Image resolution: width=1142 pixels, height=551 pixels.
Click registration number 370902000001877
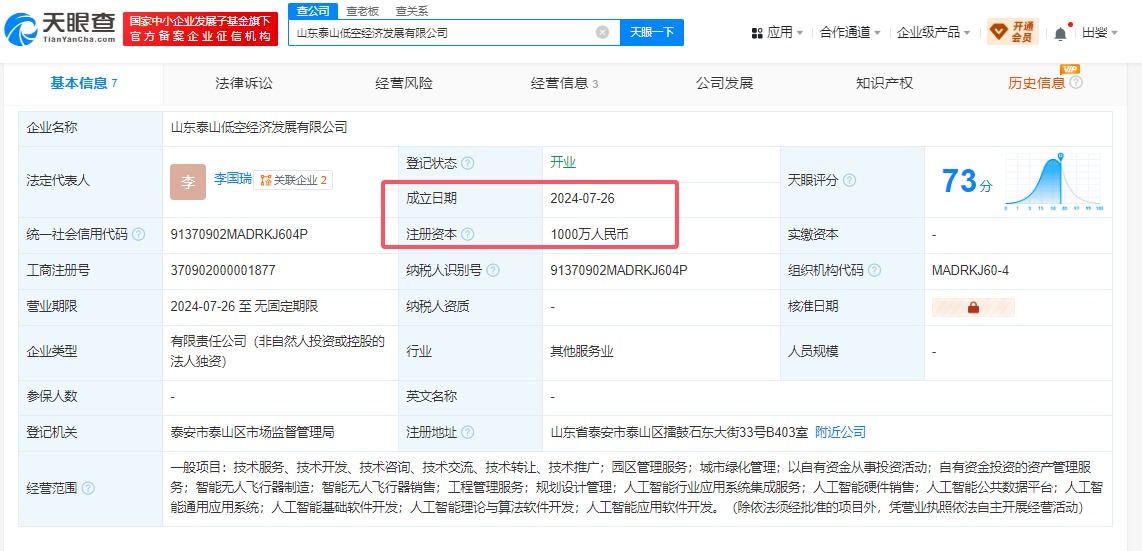point(223,271)
